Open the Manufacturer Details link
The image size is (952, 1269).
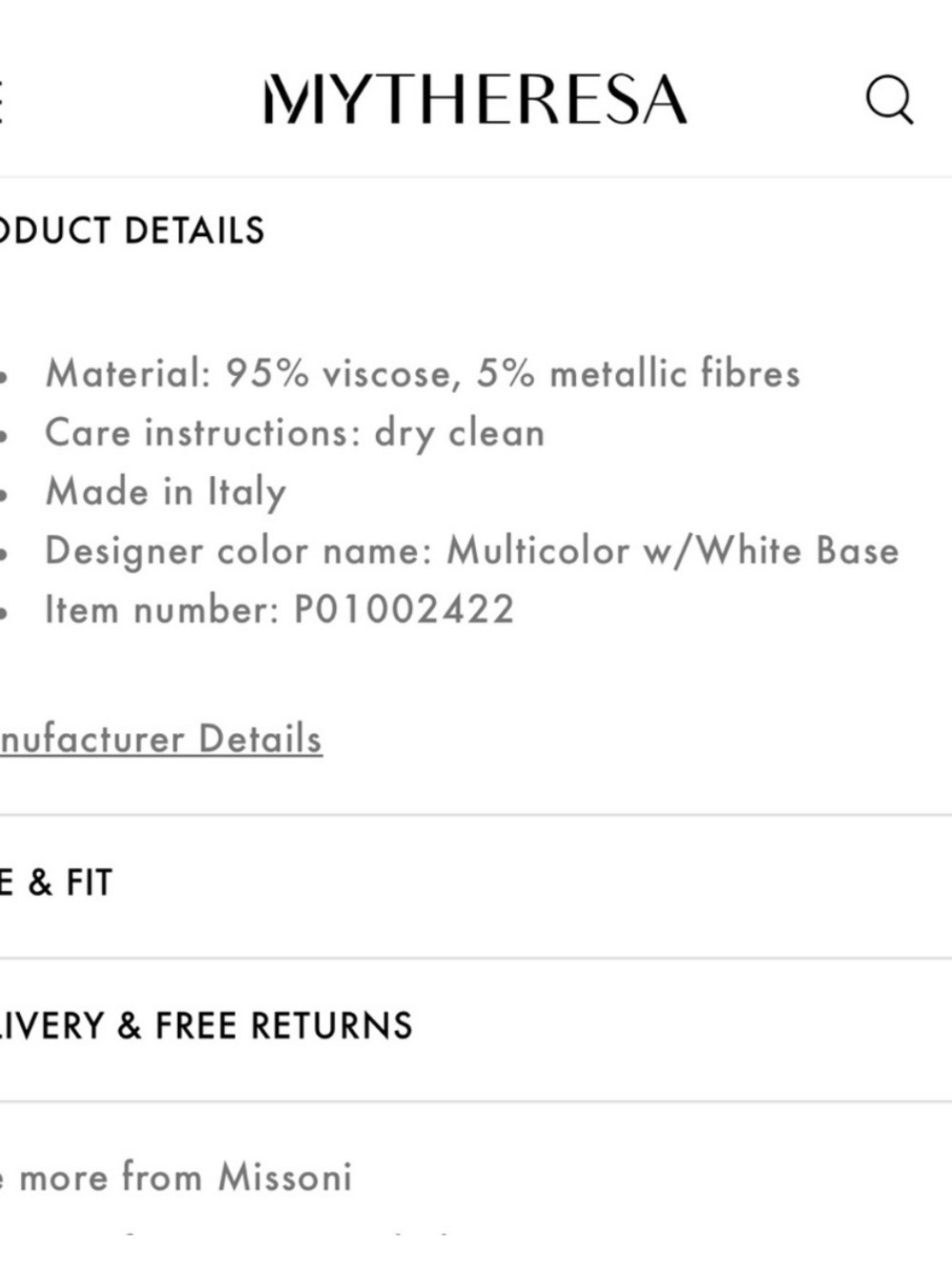coord(161,739)
